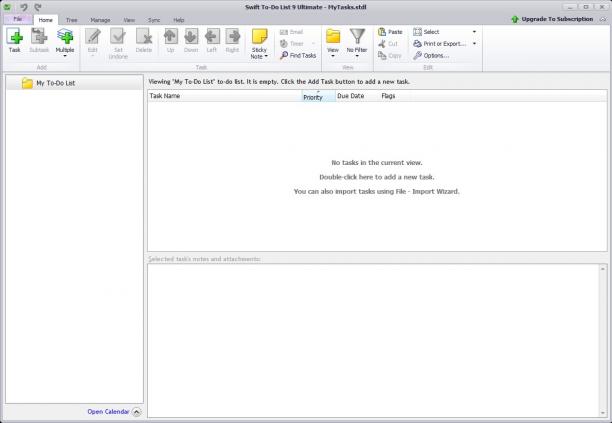Create a Sticky Note
The image size is (612, 423).
tap(259, 41)
